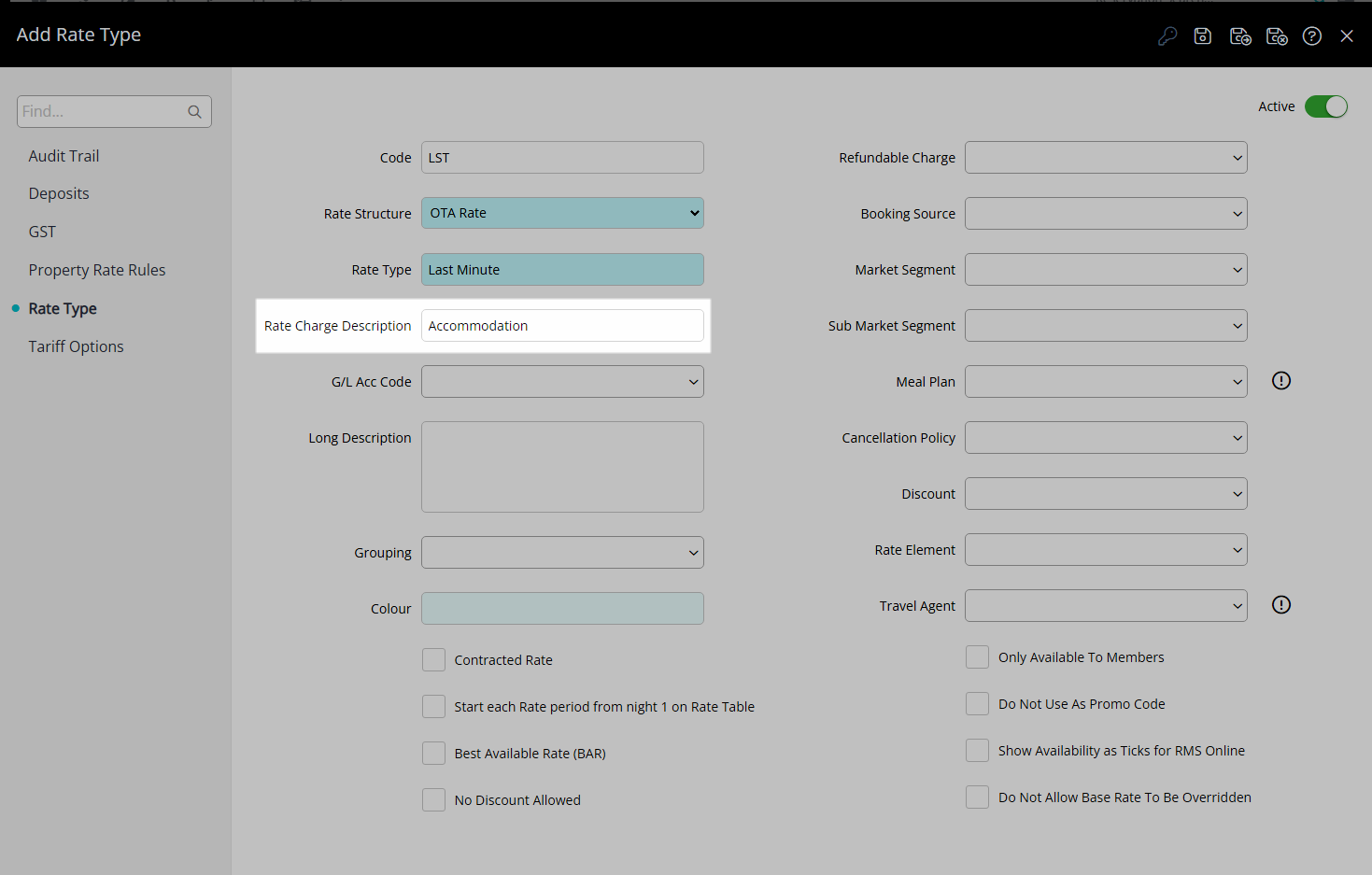1372x875 pixels.
Task: Tick Do Not Allow Base Rate To Be Overridden
Action: [977, 797]
